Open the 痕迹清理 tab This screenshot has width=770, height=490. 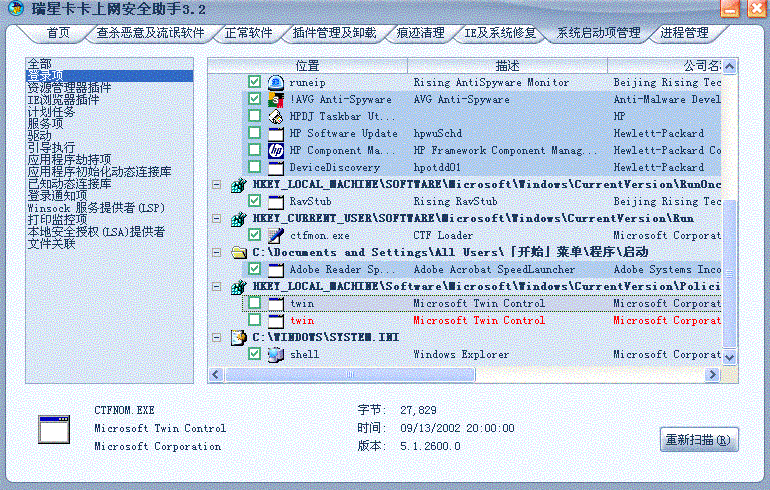tap(420, 33)
